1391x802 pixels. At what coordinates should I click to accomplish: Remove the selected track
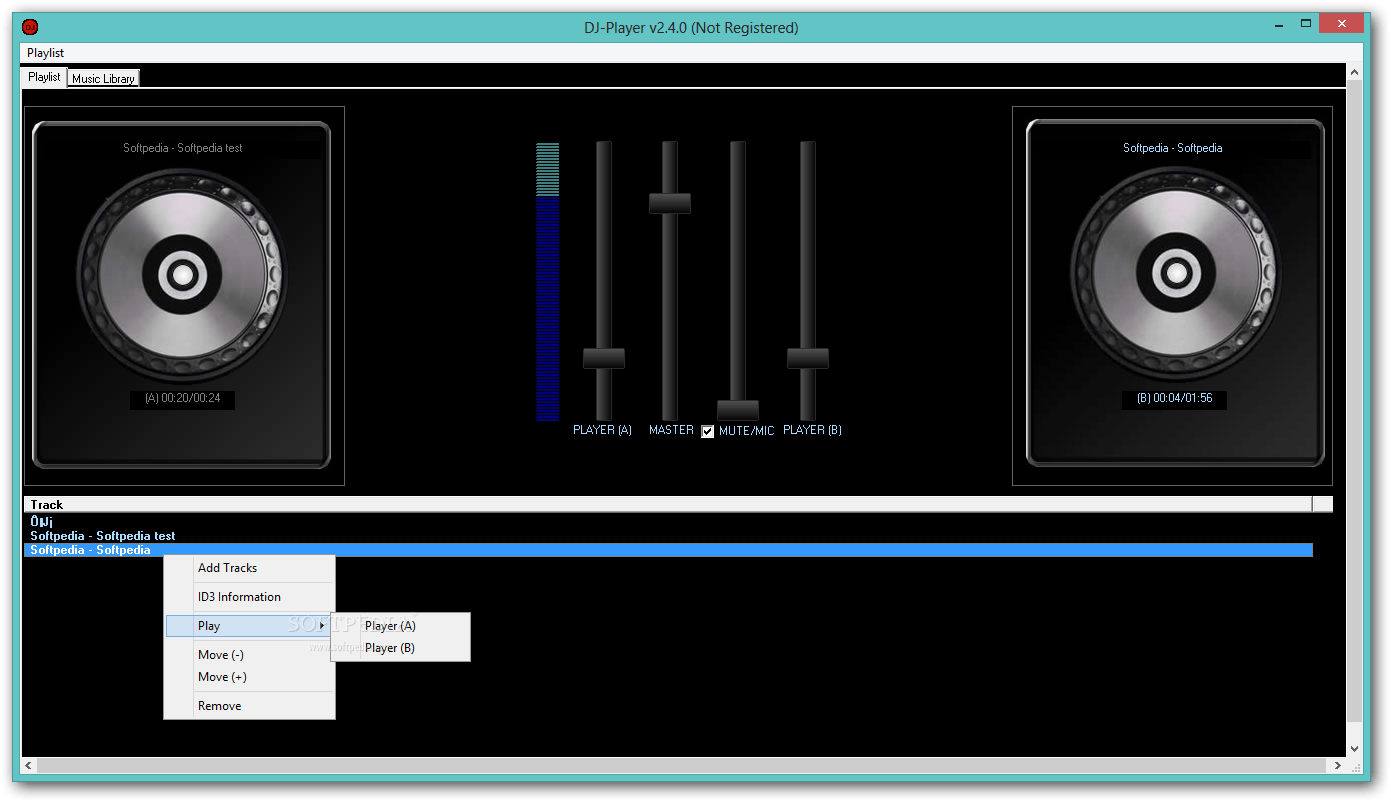[x=219, y=705]
